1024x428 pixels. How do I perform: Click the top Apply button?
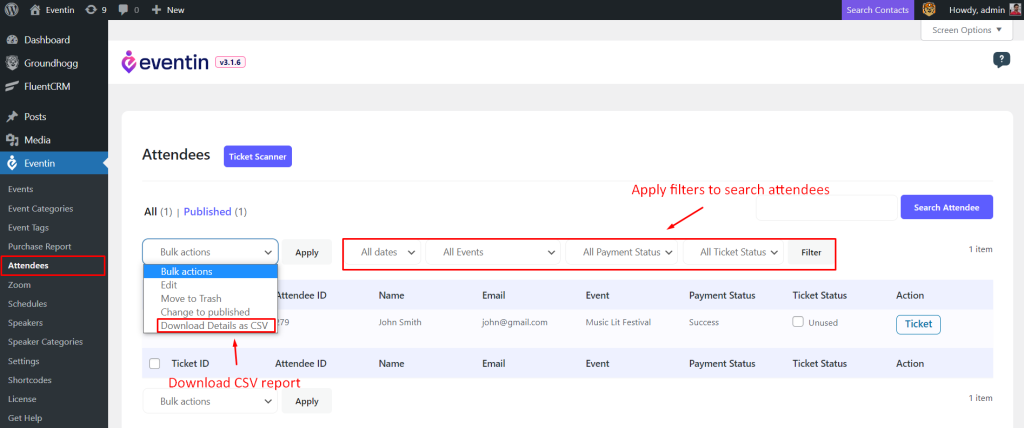coord(307,252)
